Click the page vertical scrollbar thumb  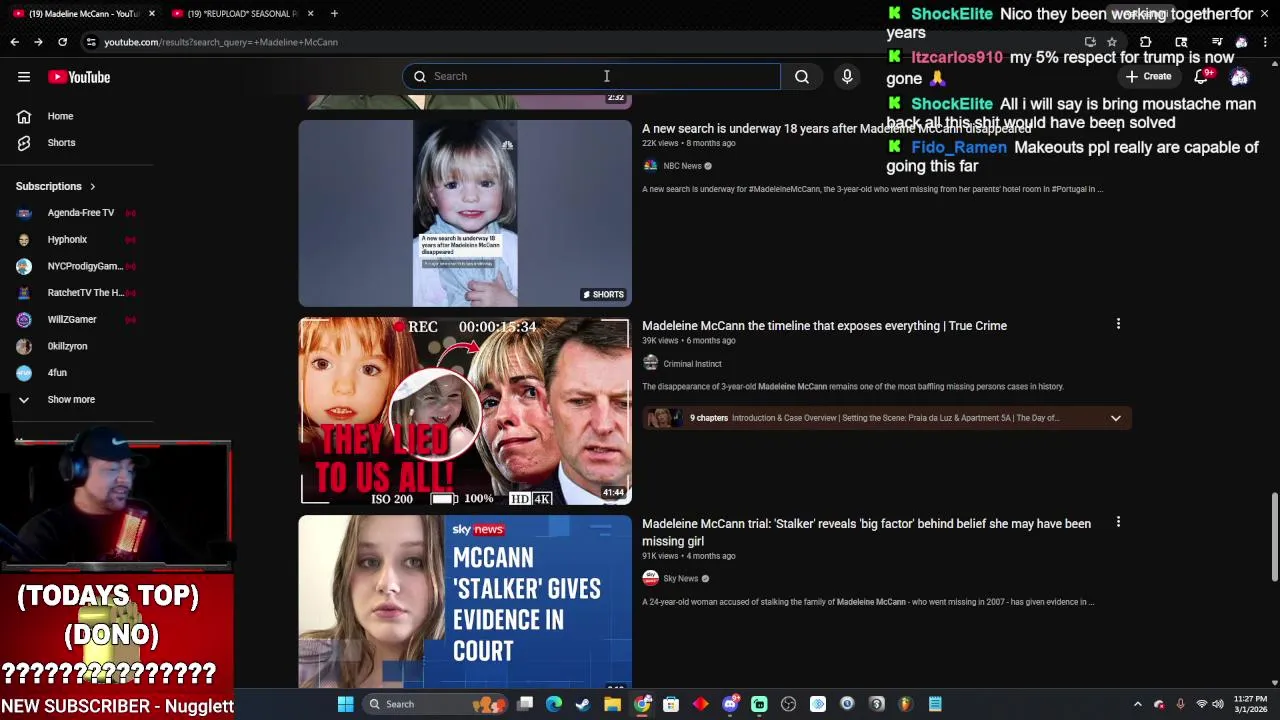click(1274, 536)
